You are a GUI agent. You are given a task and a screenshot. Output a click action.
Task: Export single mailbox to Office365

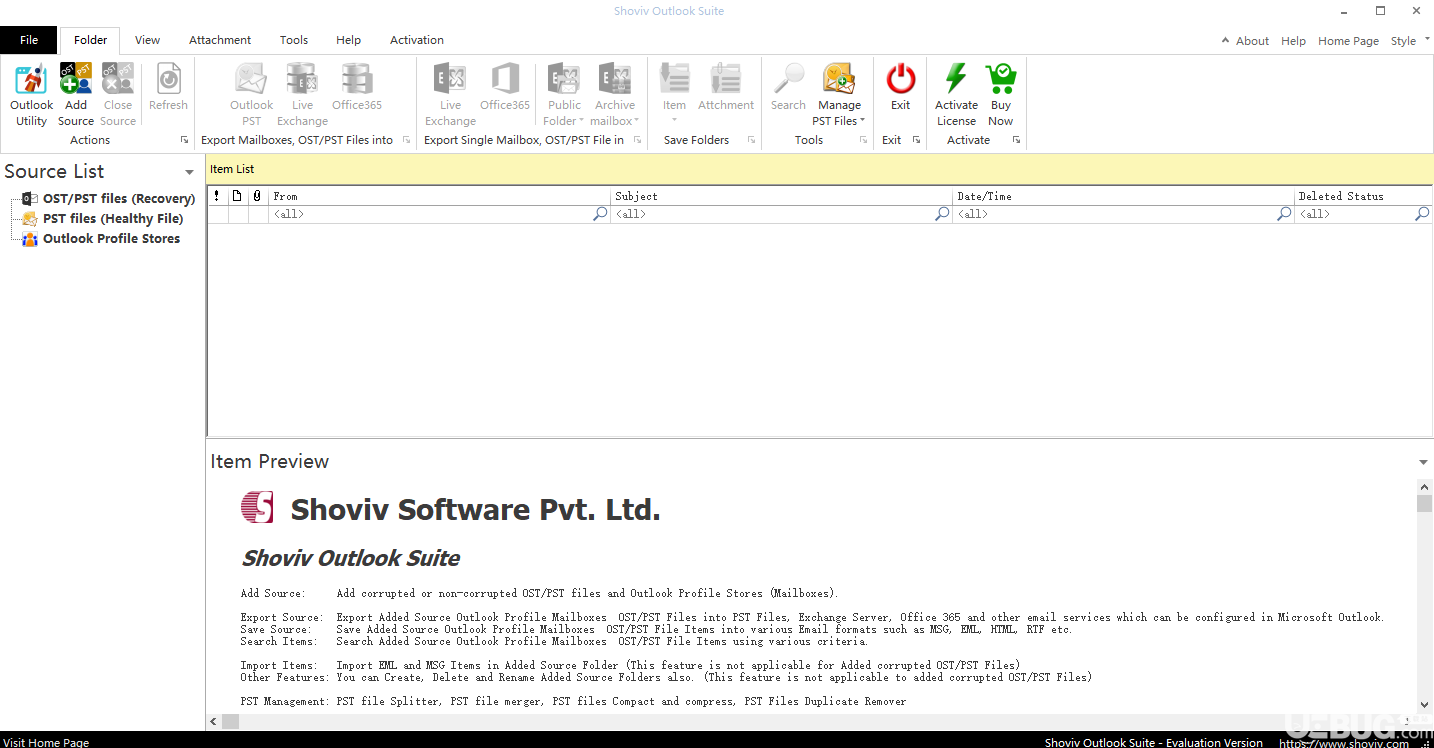click(505, 88)
